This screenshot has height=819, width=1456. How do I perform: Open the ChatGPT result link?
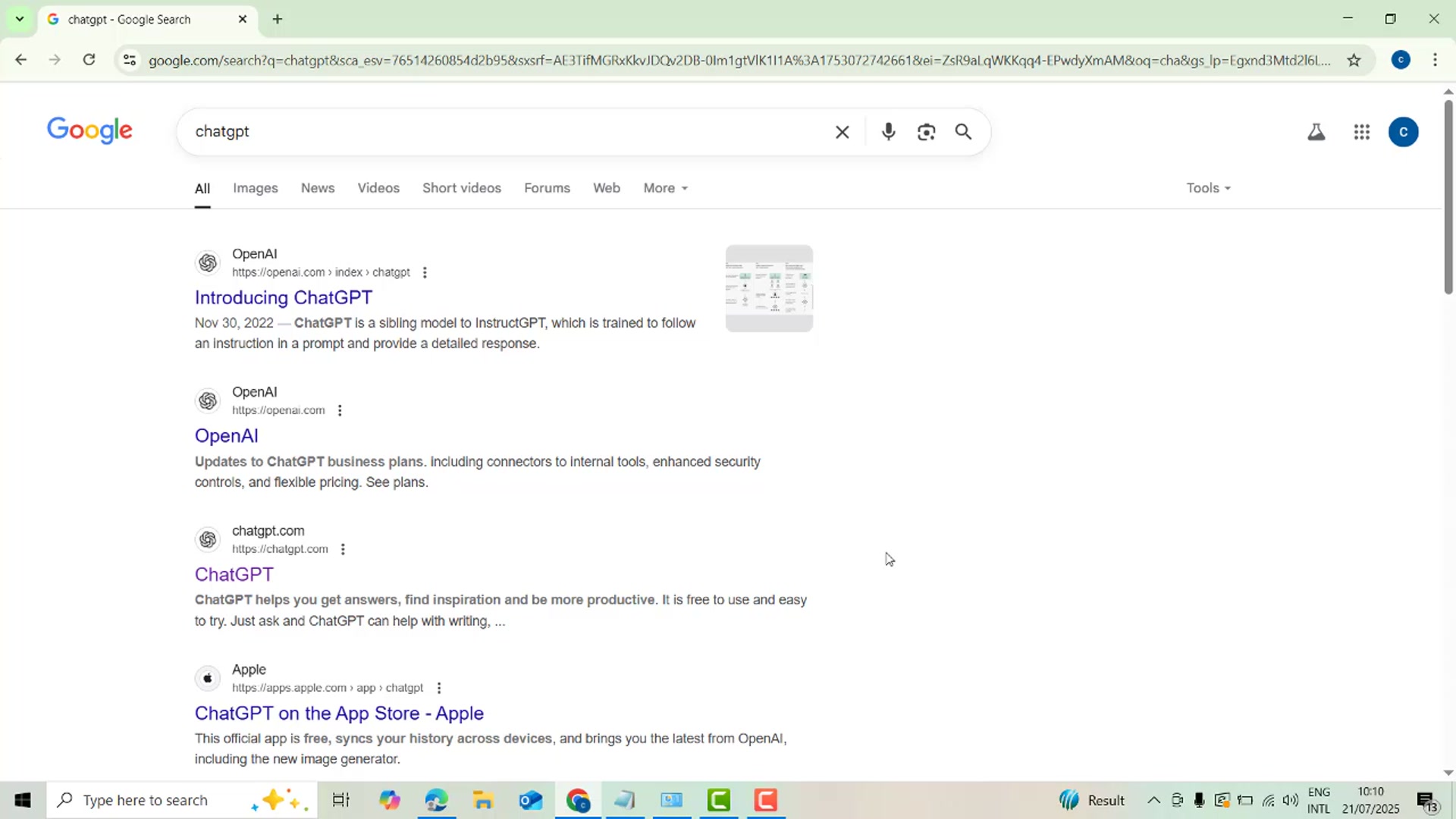click(x=234, y=575)
